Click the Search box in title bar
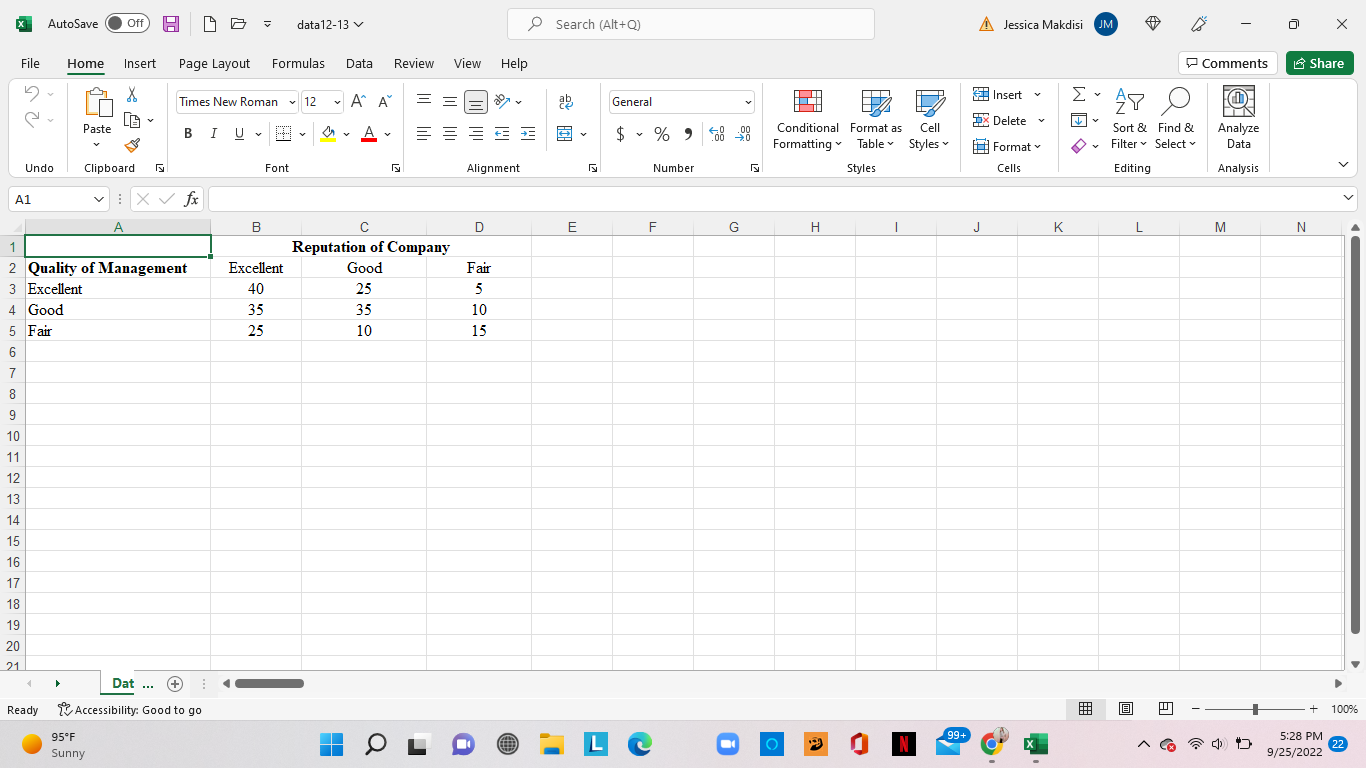This screenshot has height=768, width=1366. 691,24
